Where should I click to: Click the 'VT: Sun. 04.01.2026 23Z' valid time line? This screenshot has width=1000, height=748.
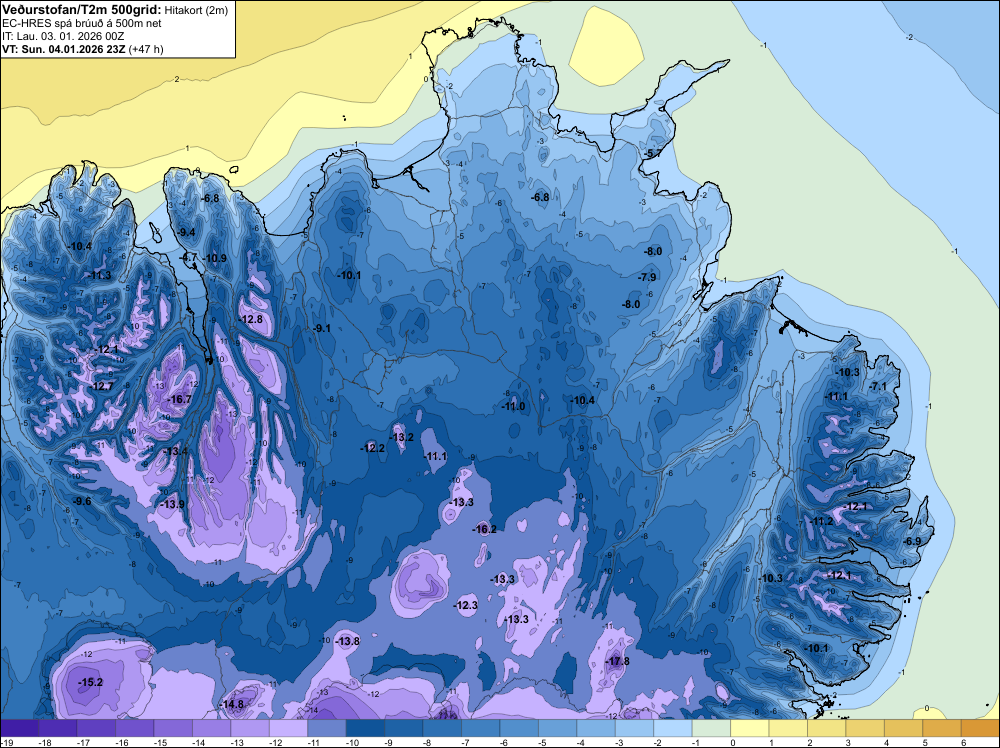(x=64, y=49)
